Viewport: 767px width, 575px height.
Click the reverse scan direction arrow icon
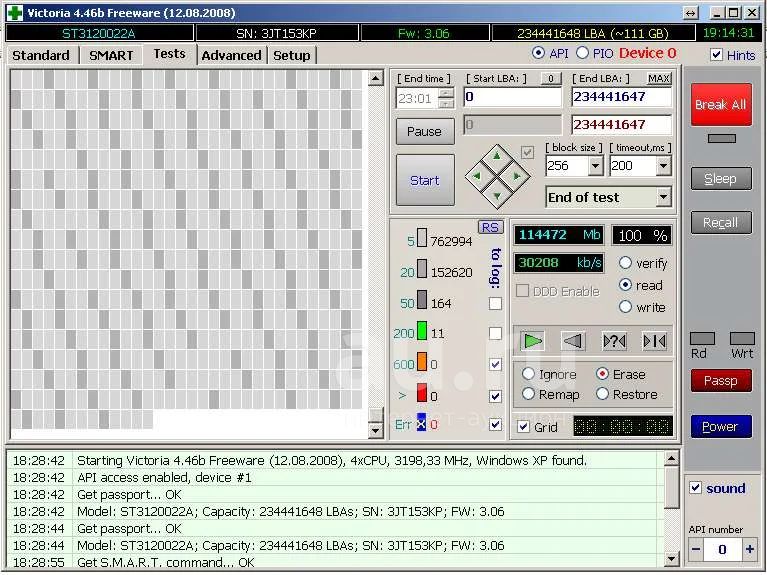click(573, 341)
